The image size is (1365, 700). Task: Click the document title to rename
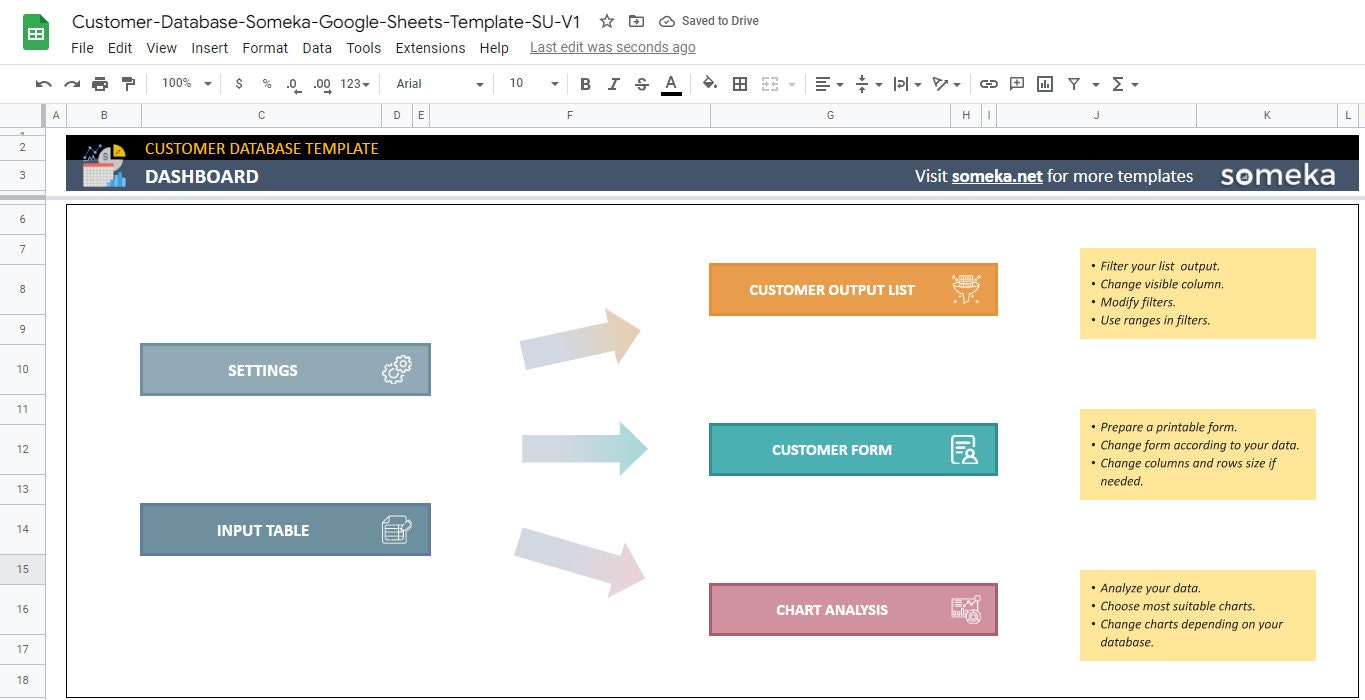(x=326, y=21)
